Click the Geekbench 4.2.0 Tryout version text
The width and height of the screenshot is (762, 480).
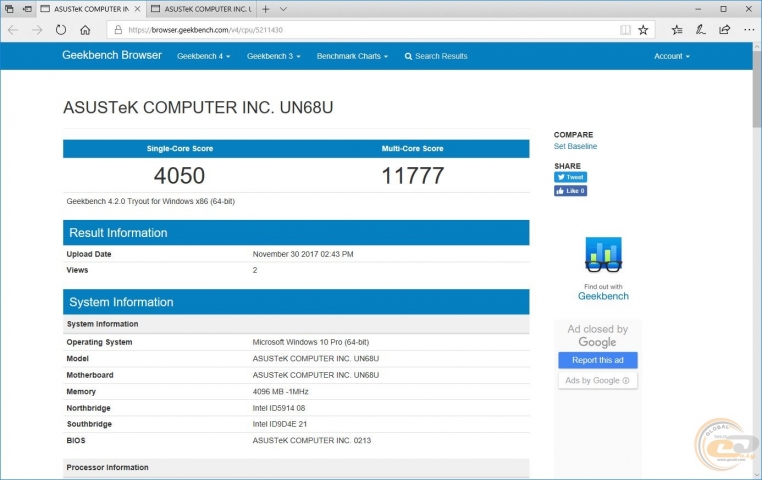point(151,201)
